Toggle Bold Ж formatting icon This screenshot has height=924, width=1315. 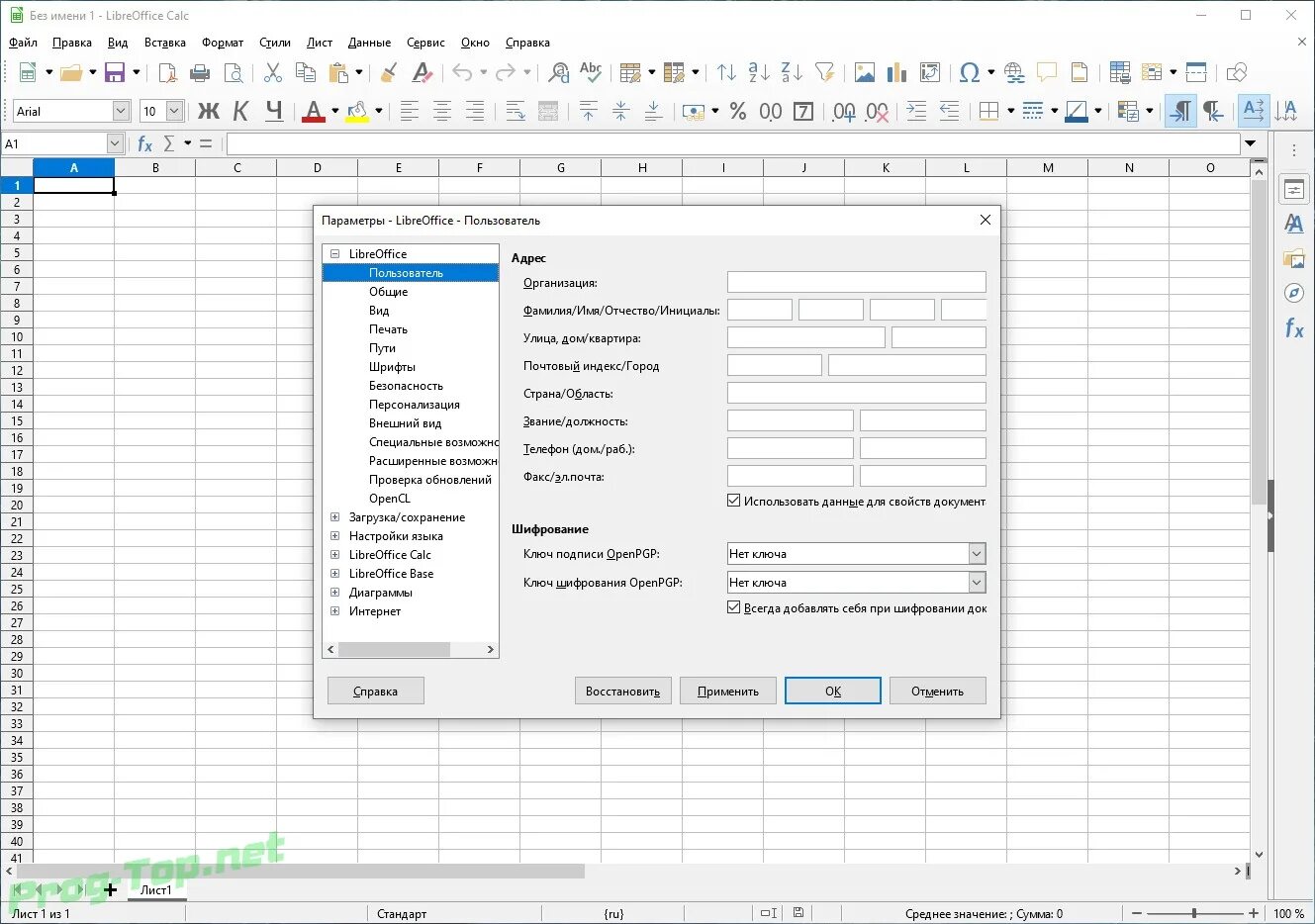(x=208, y=111)
